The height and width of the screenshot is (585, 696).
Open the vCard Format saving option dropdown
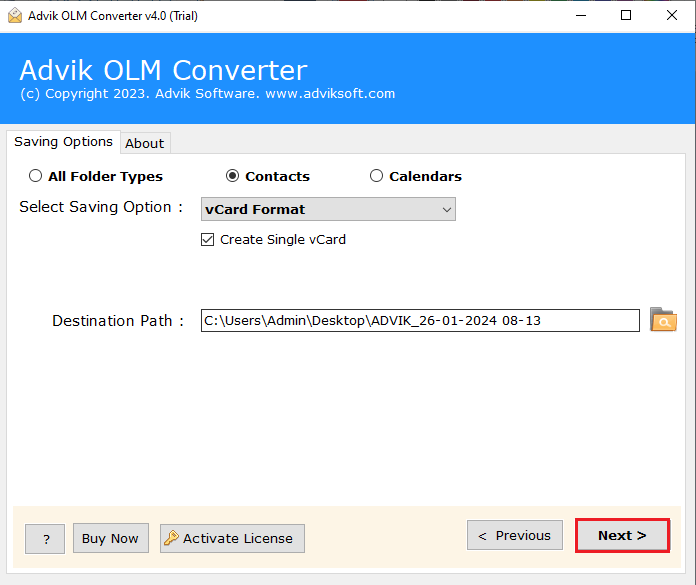pos(328,209)
